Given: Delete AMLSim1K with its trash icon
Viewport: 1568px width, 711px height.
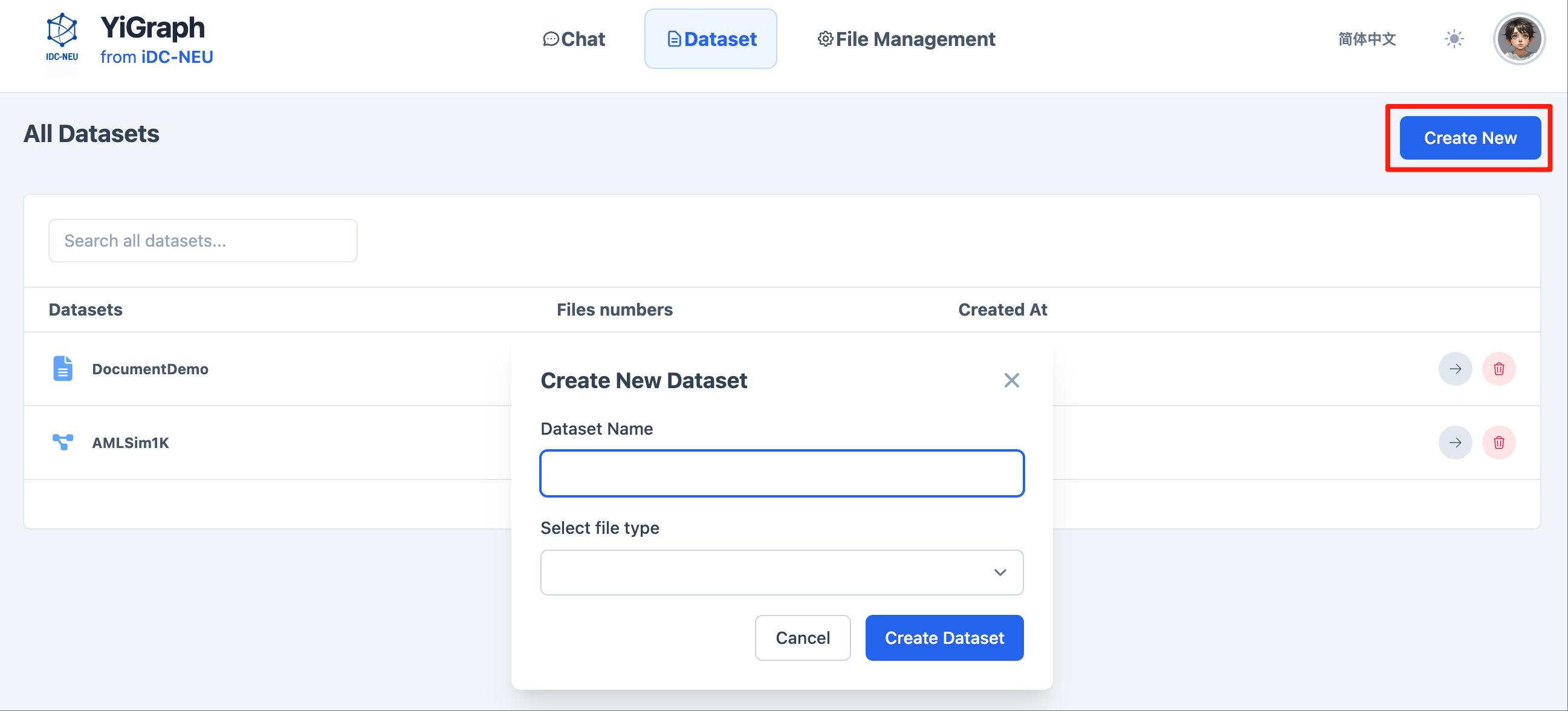Looking at the screenshot, I should point(1499,443).
